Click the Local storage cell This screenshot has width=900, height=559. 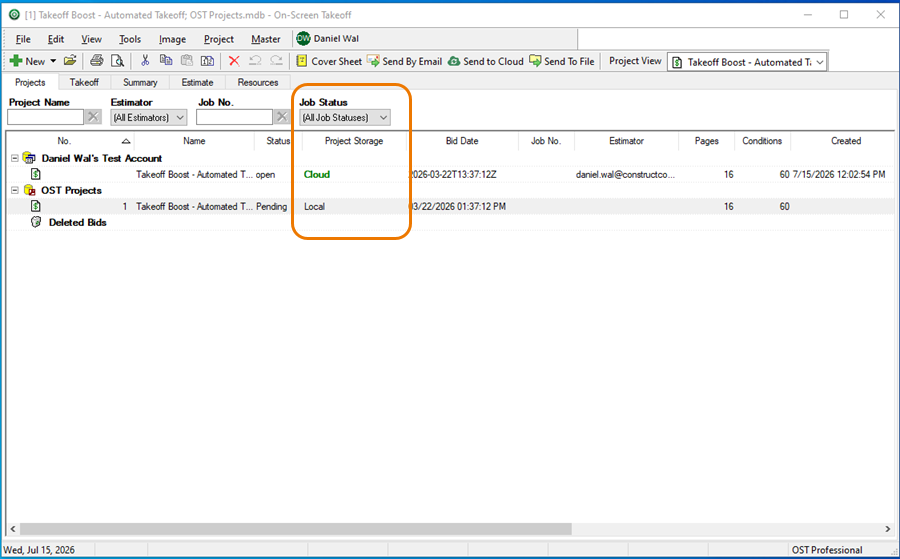pyautogui.click(x=315, y=207)
